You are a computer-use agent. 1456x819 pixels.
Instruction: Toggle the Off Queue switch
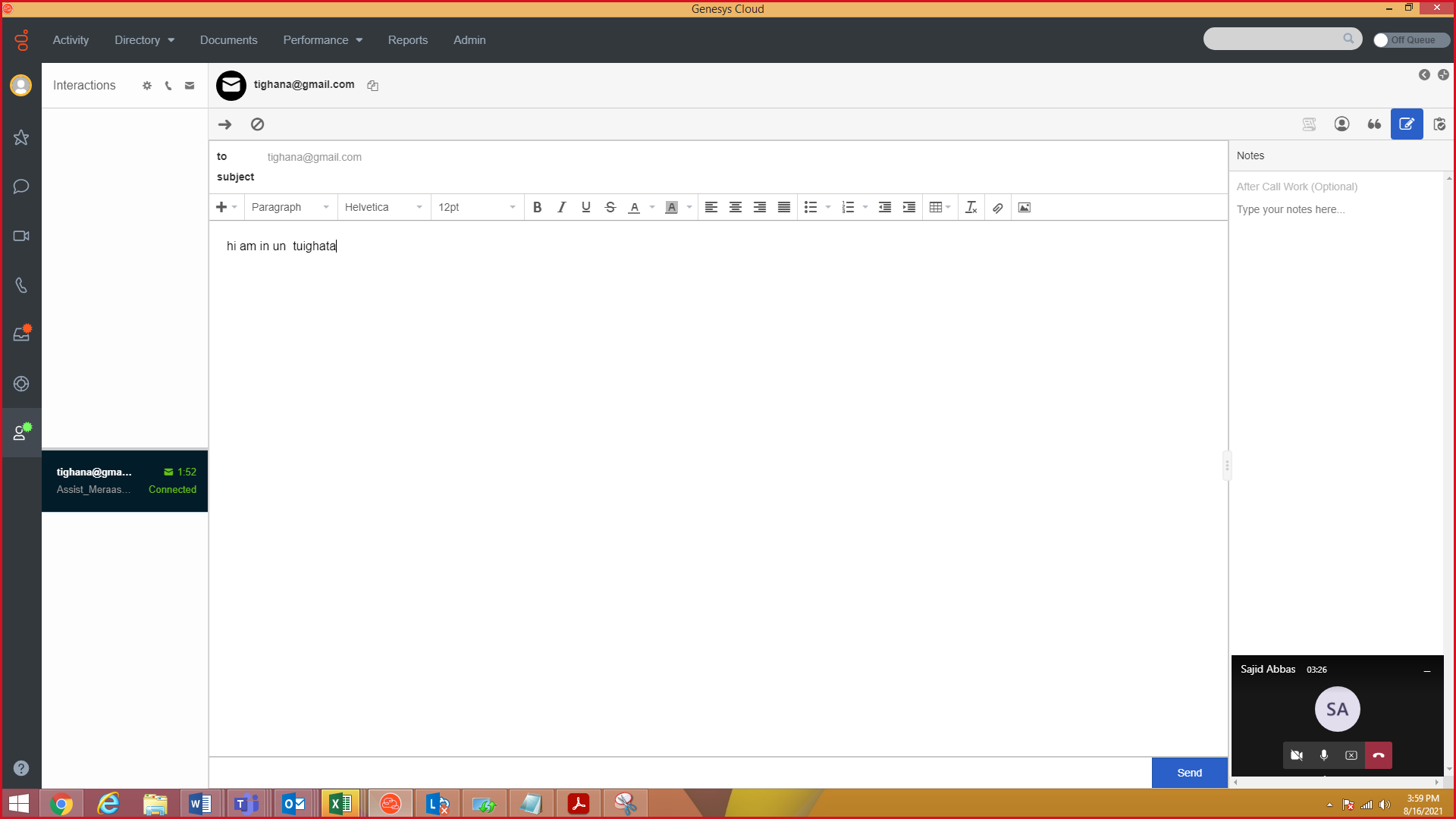coord(1410,39)
